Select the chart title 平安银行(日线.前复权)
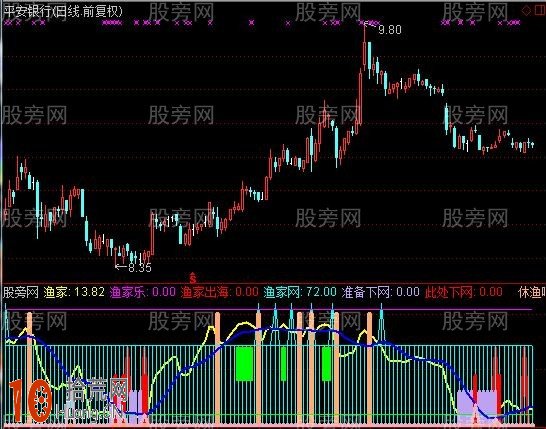Screen dimensions: 546x429 coord(63,11)
